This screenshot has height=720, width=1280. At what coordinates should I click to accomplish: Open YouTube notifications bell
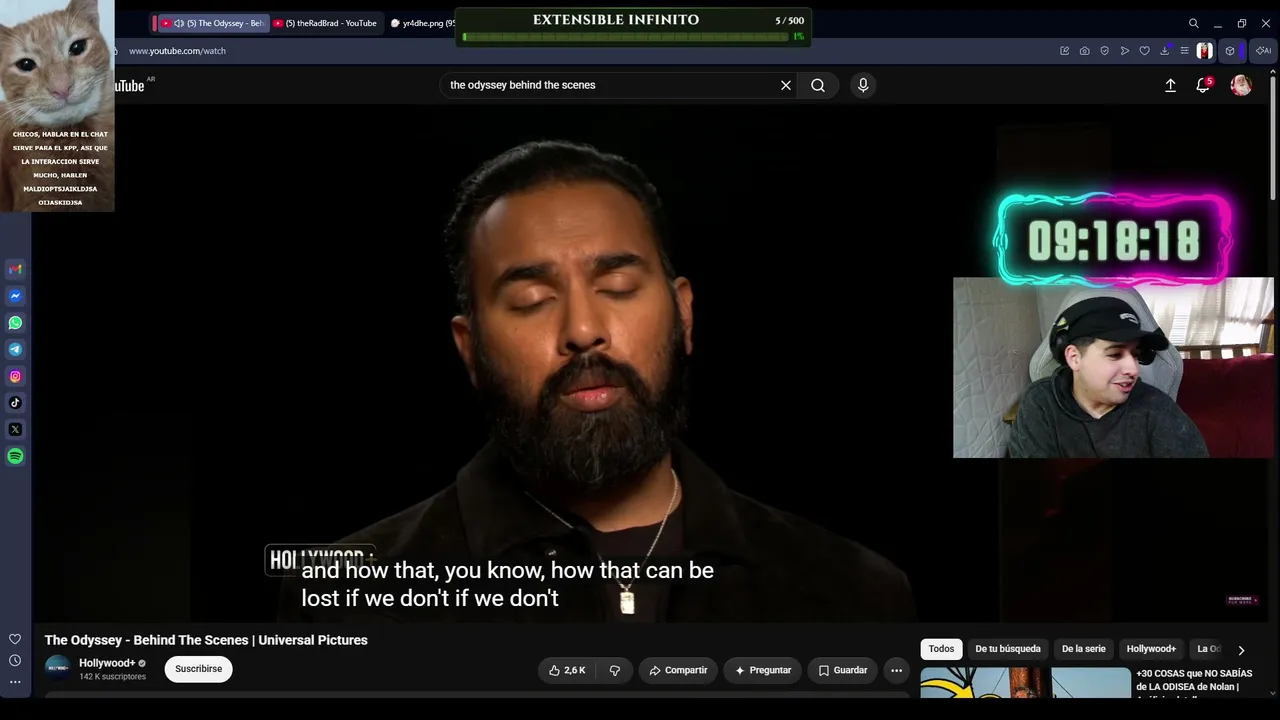click(1203, 85)
